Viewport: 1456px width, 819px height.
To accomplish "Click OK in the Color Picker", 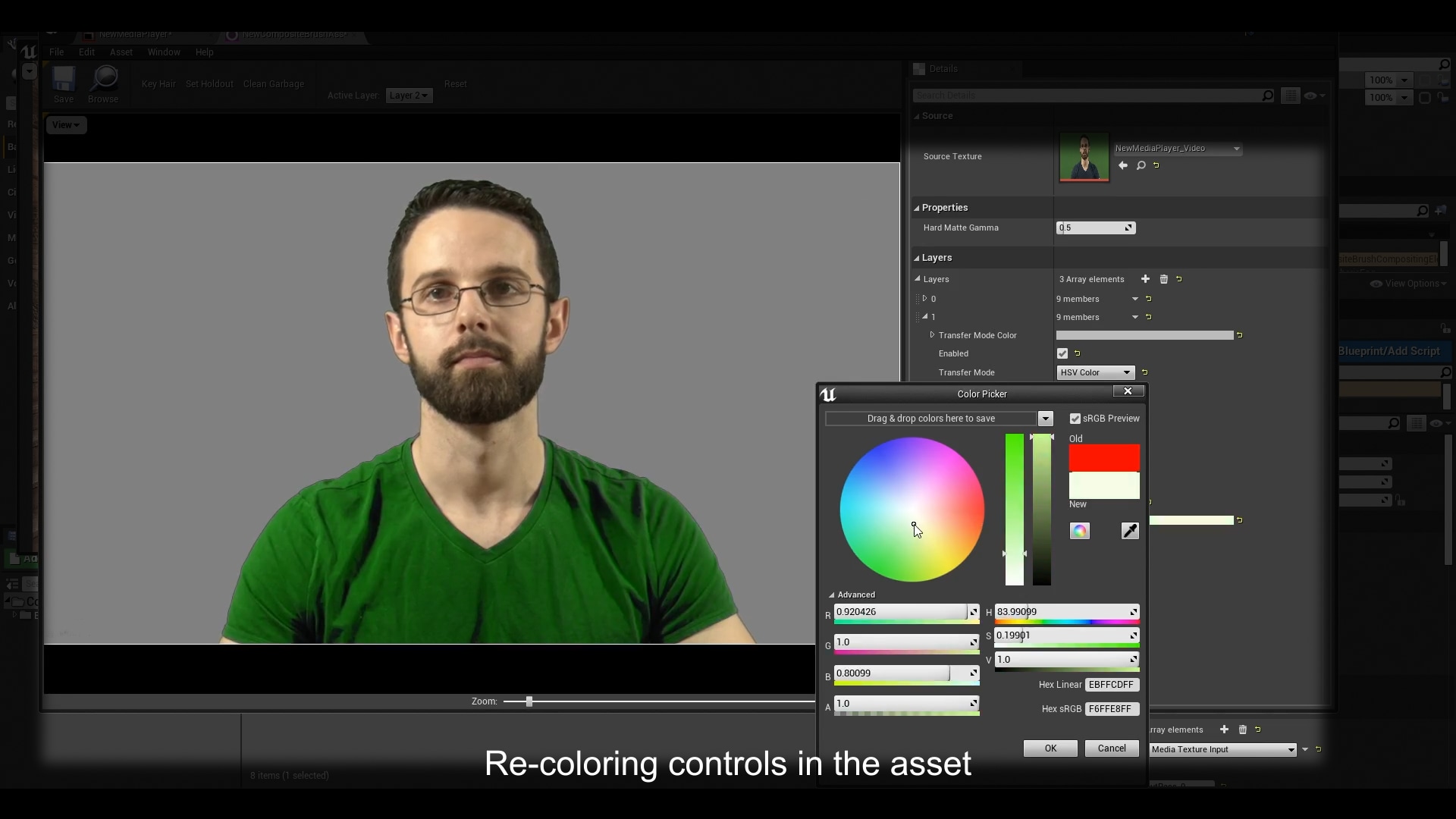I will [1050, 748].
